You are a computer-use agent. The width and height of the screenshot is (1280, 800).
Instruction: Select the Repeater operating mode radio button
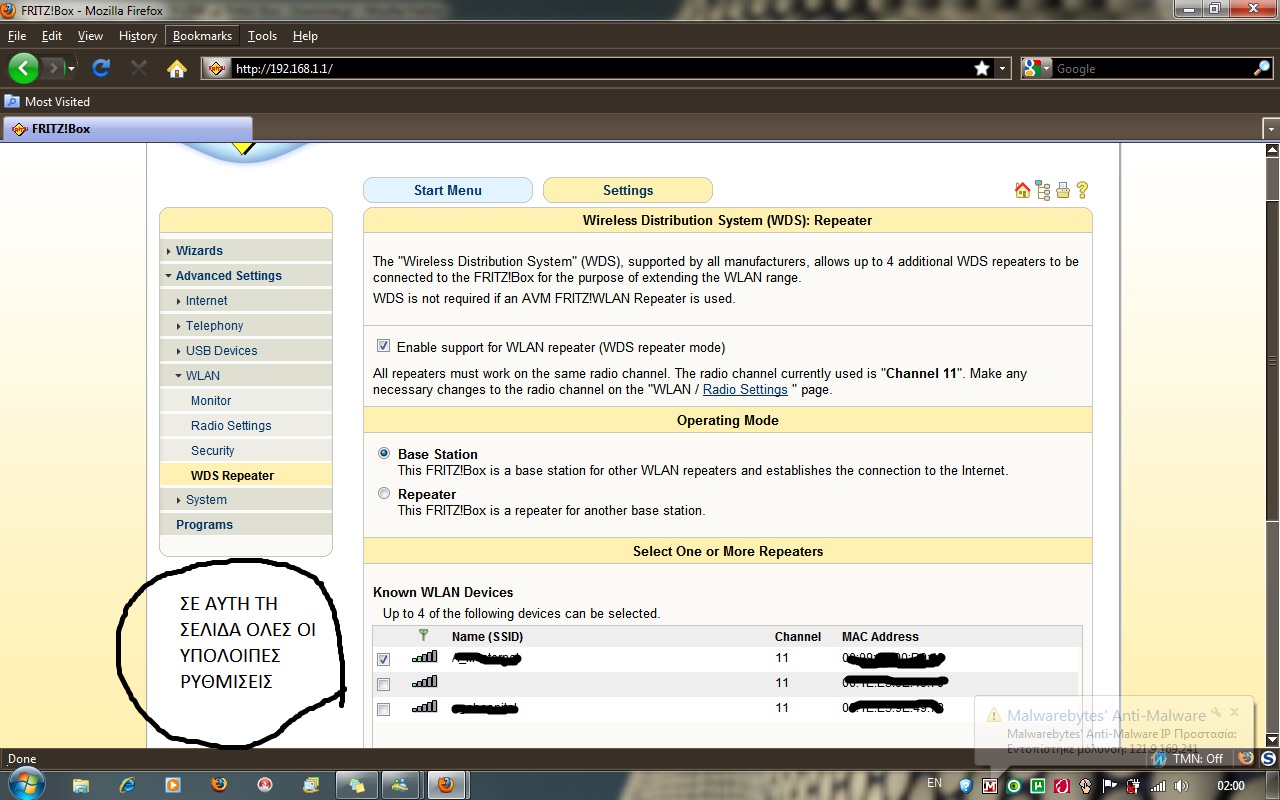(x=384, y=493)
